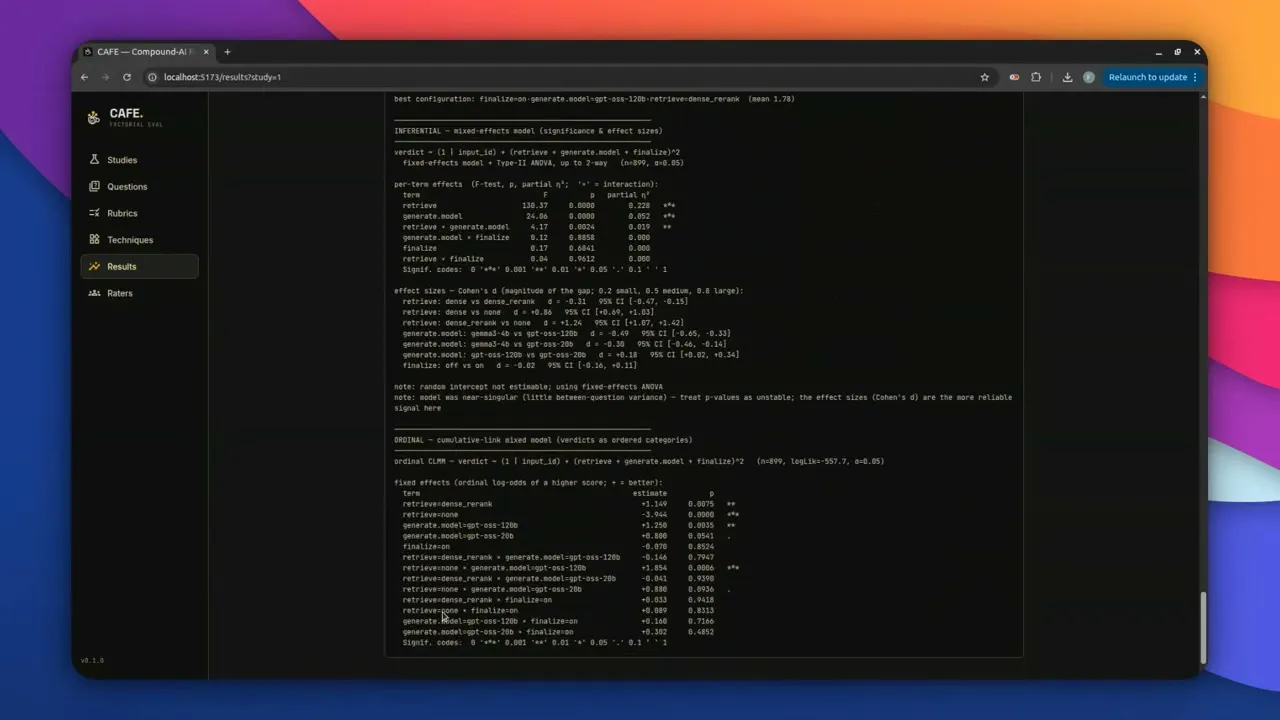The height and width of the screenshot is (720, 1280).
Task: Click 'retrieve: dense_rerank vs none' effect size line
Action: 543,323
